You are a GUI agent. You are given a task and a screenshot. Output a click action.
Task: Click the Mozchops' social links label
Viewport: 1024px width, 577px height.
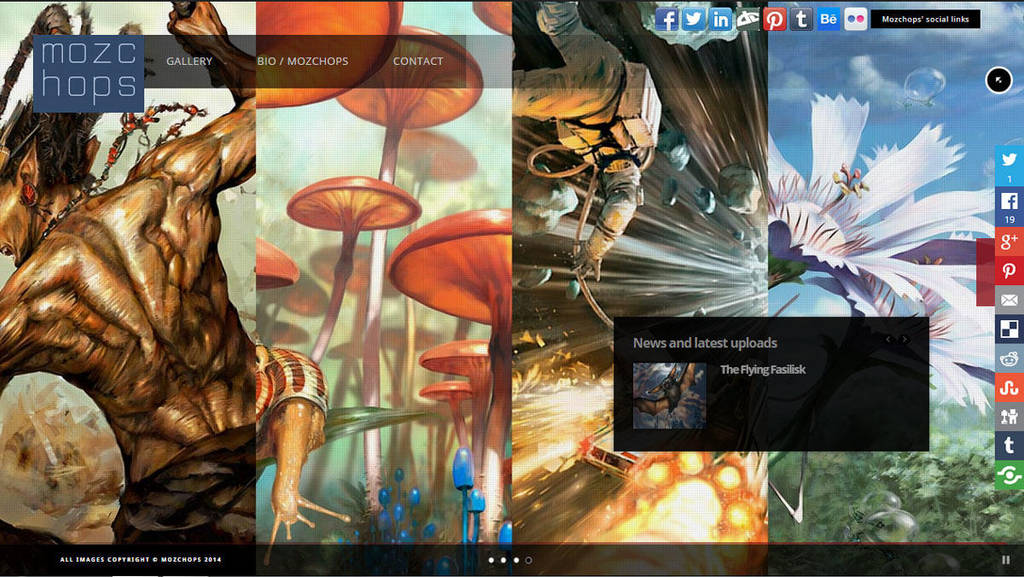(925, 19)
